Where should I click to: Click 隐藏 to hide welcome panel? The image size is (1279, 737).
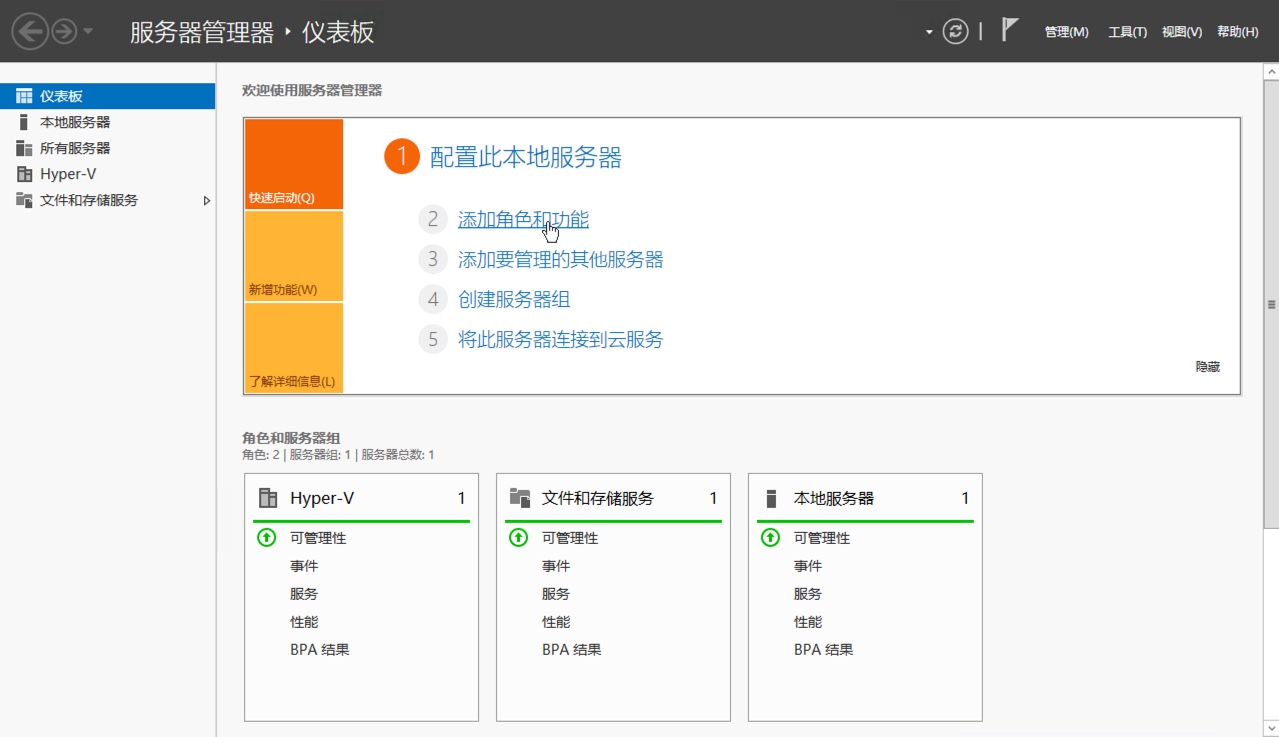1207,367
